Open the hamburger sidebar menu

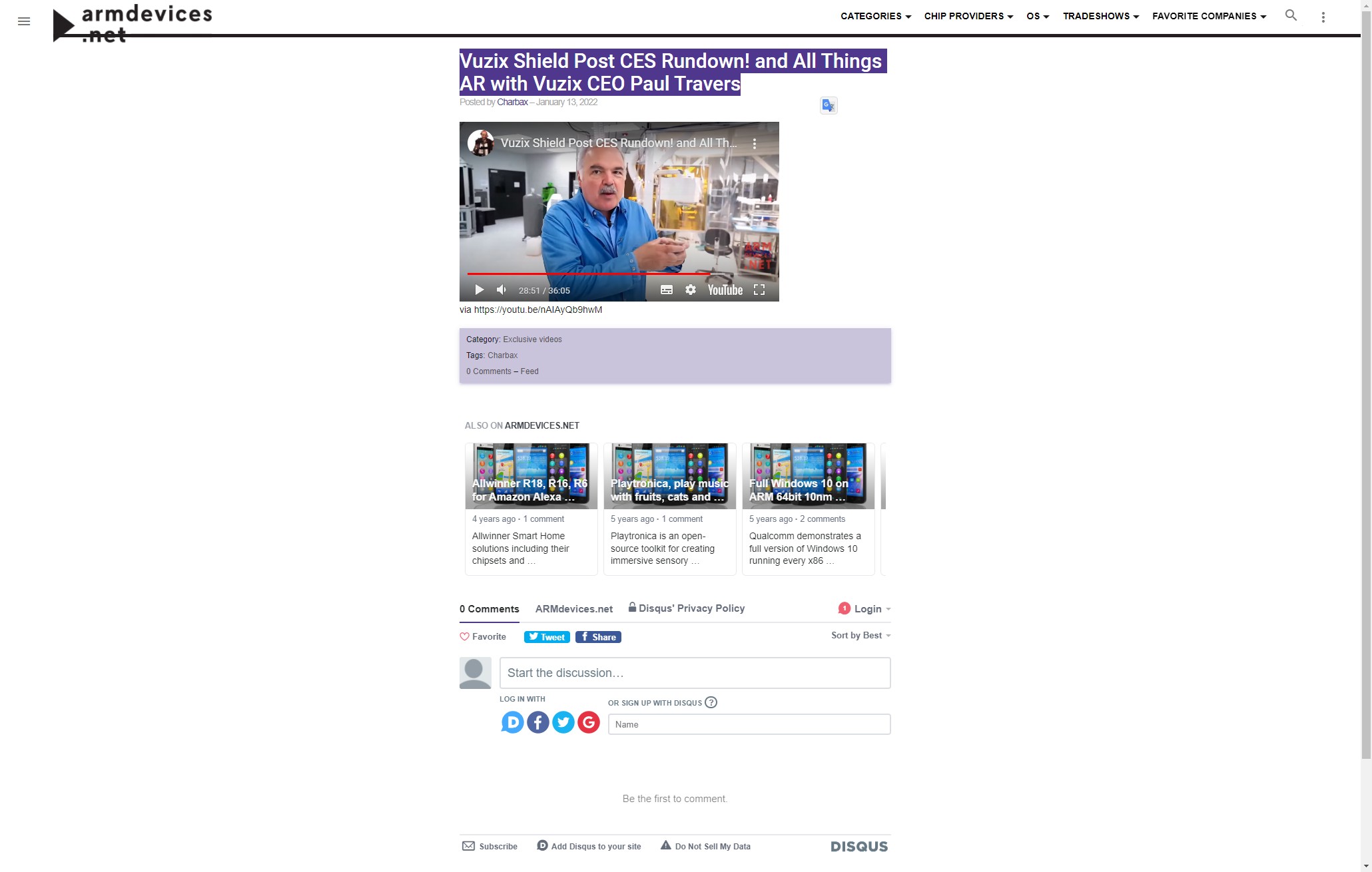(24, 21)
